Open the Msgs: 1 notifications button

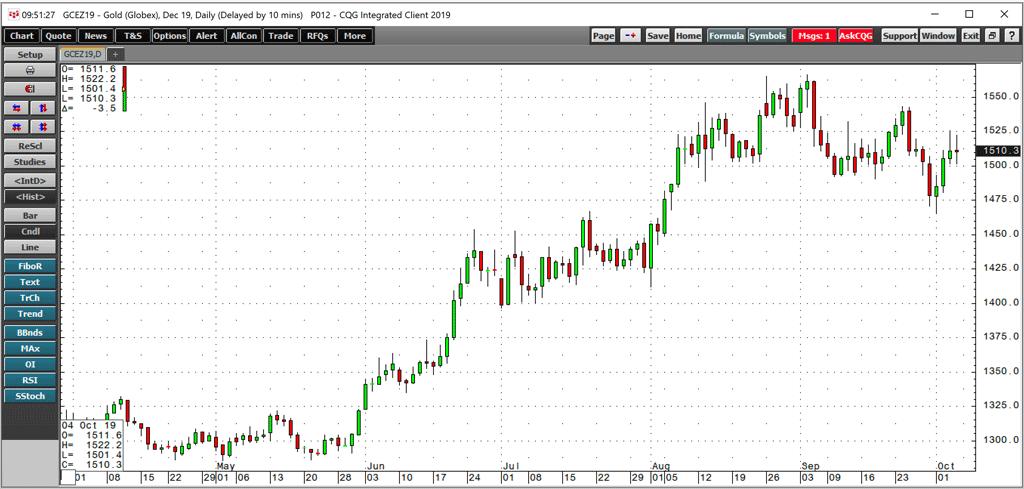(814, 36)
